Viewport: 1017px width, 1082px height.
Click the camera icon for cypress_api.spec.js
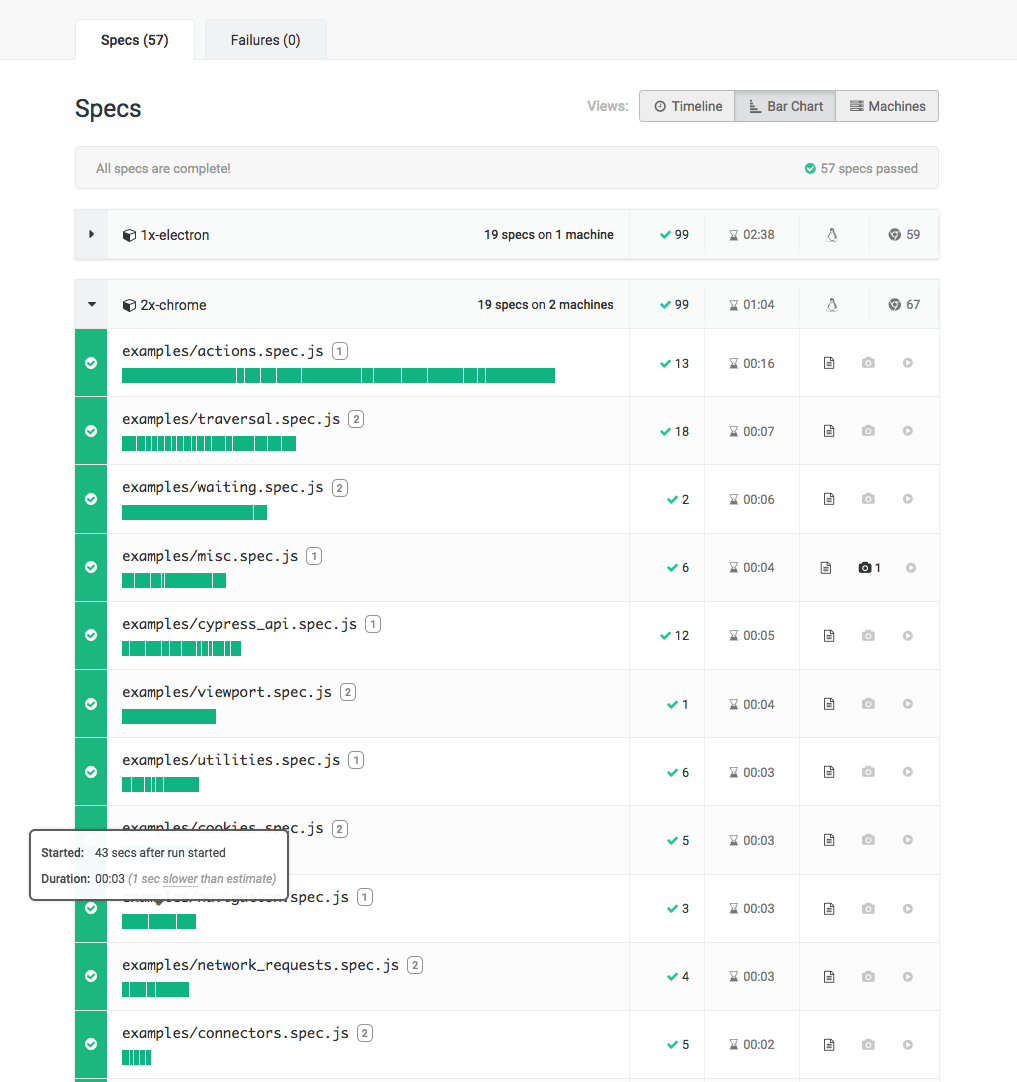(x=867, y=635)
